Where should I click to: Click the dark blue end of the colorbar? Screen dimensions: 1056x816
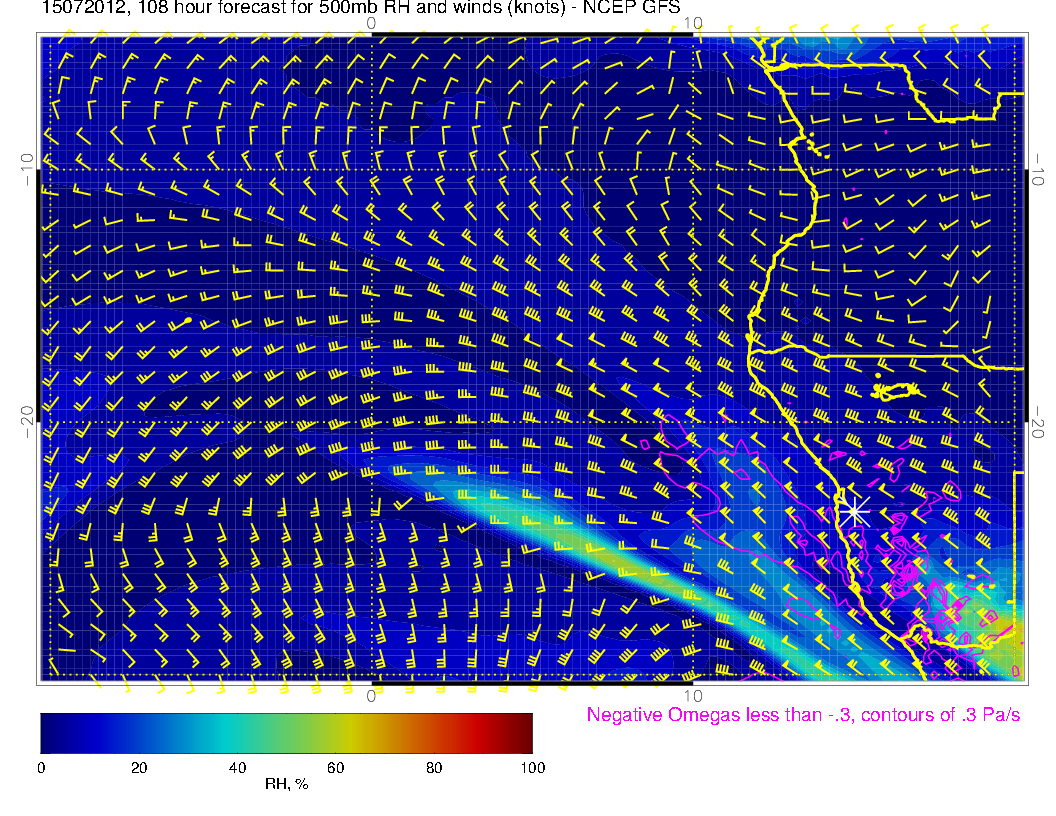(50, 733)
